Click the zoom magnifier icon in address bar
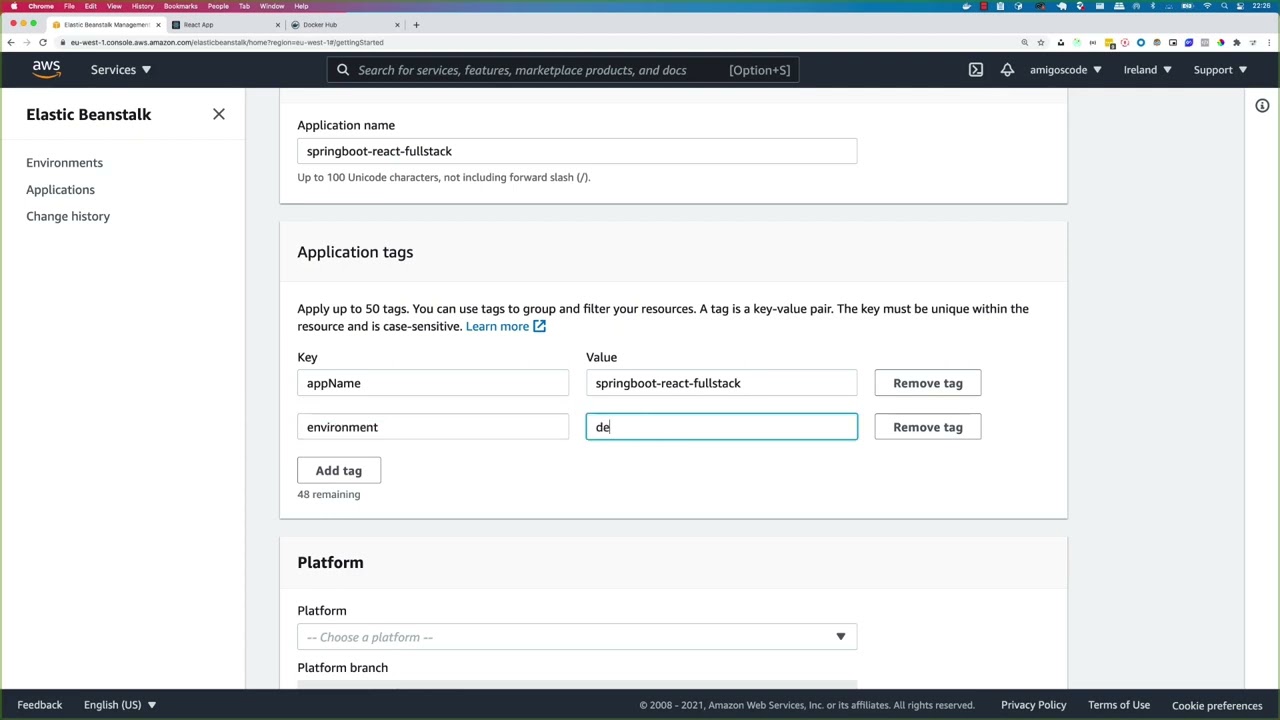 pos(1025,42)
